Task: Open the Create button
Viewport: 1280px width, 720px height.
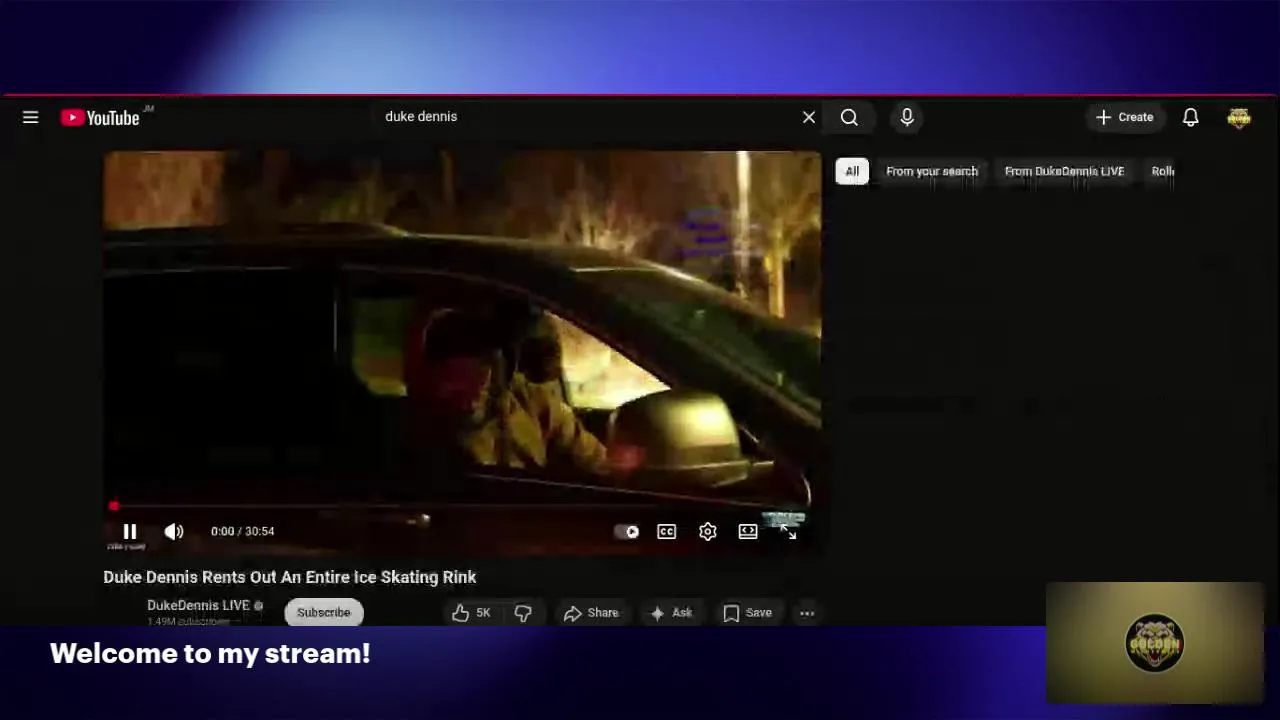Action: [x=1125, y=117]
